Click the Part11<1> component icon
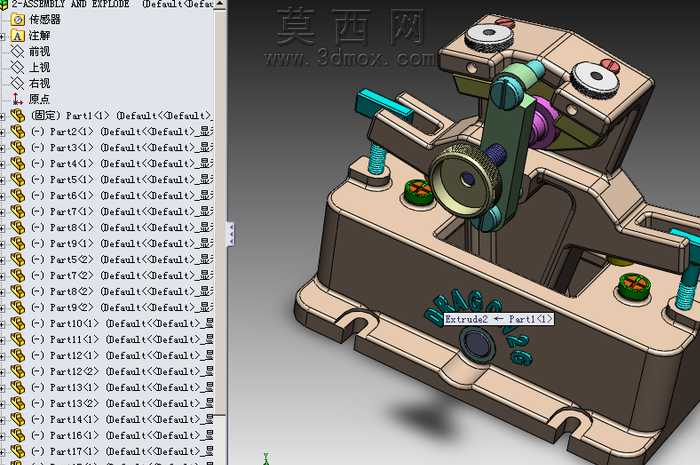700x465 pixels. coord(18,340)
